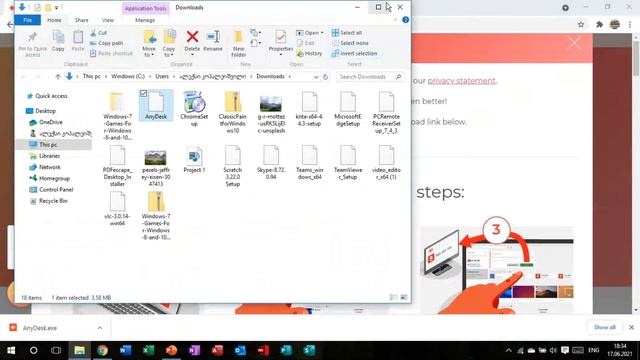640x360 pixels.
Task: Refresh the Downloads folder view
Action: coord(325,77)
